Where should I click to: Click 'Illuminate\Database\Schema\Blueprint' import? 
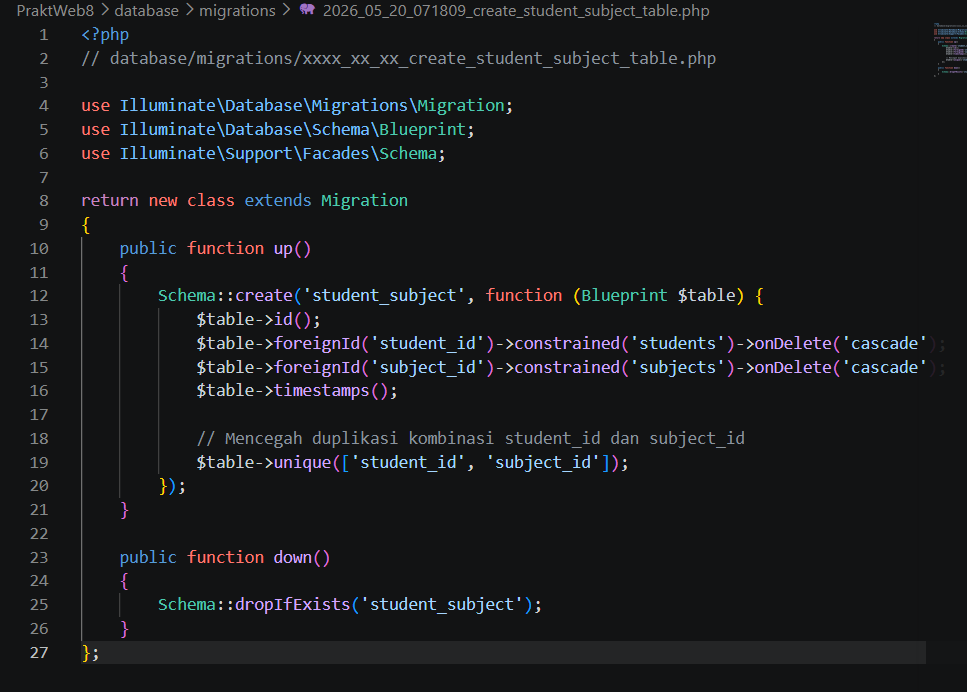[293, 130]
